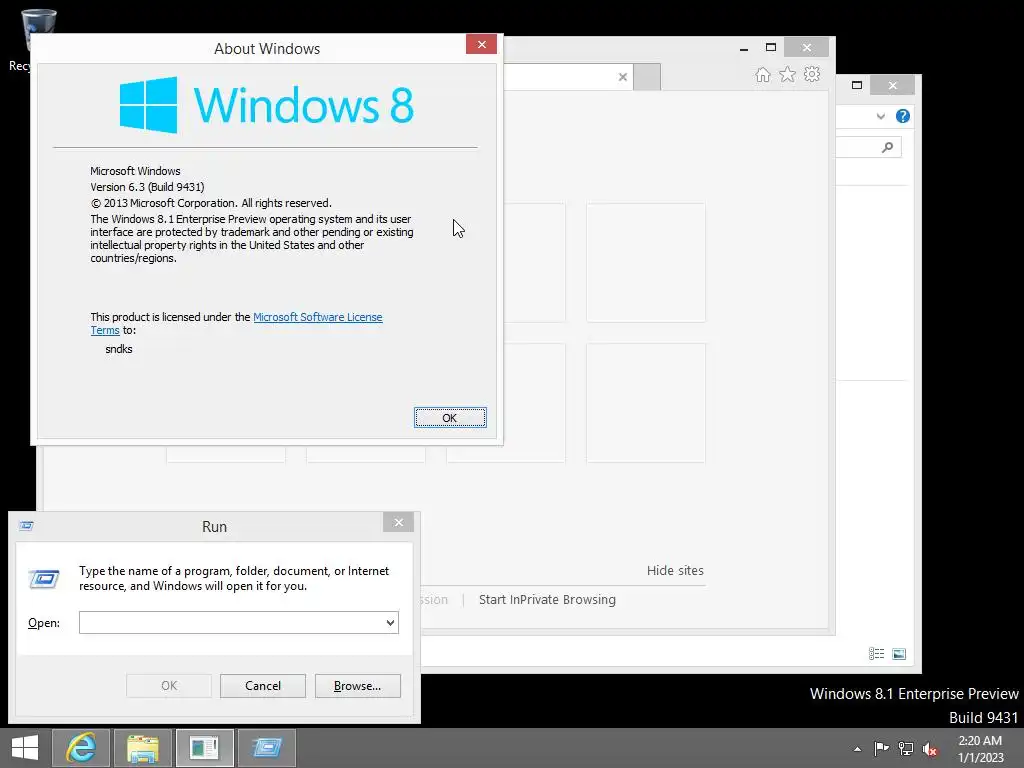This screenshot has width=1024, height=768.
Task: Open File Explorer from the taskbar
Action: pyautogui.click(x=143, y=748)
